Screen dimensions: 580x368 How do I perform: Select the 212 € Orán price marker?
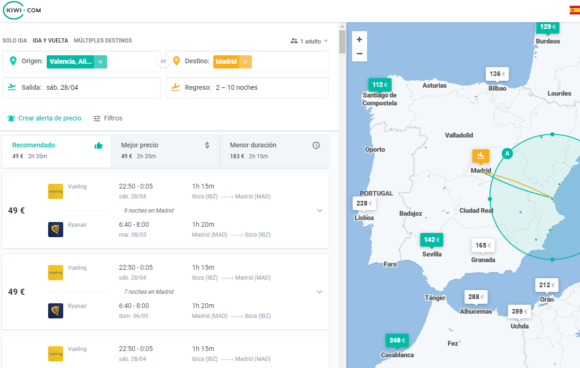547,285
